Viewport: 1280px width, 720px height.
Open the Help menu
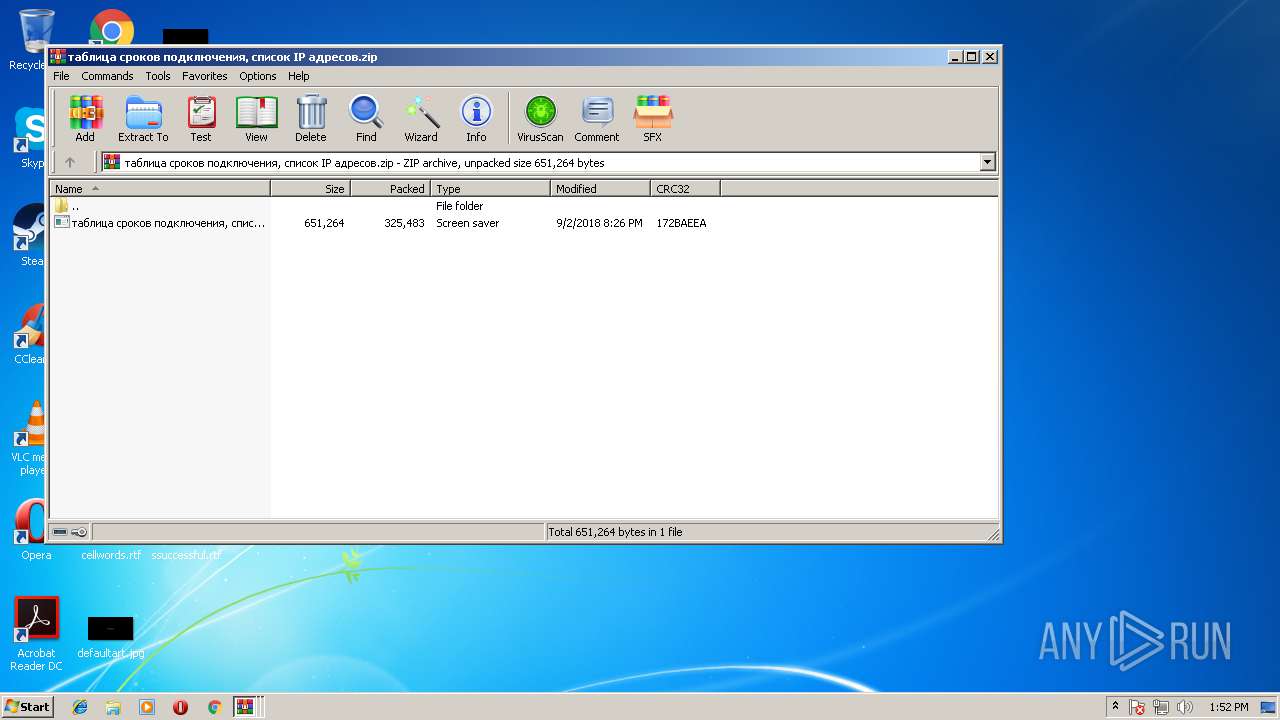299,76
